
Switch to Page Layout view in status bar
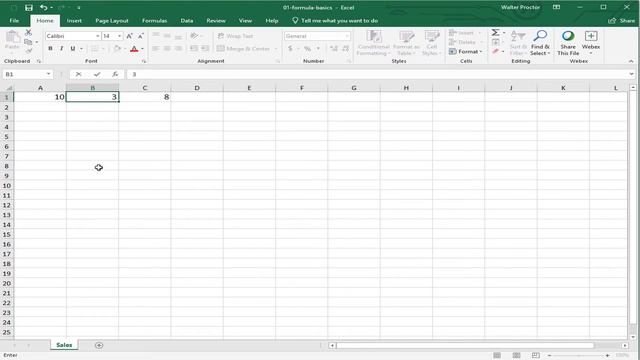point(516,356)
